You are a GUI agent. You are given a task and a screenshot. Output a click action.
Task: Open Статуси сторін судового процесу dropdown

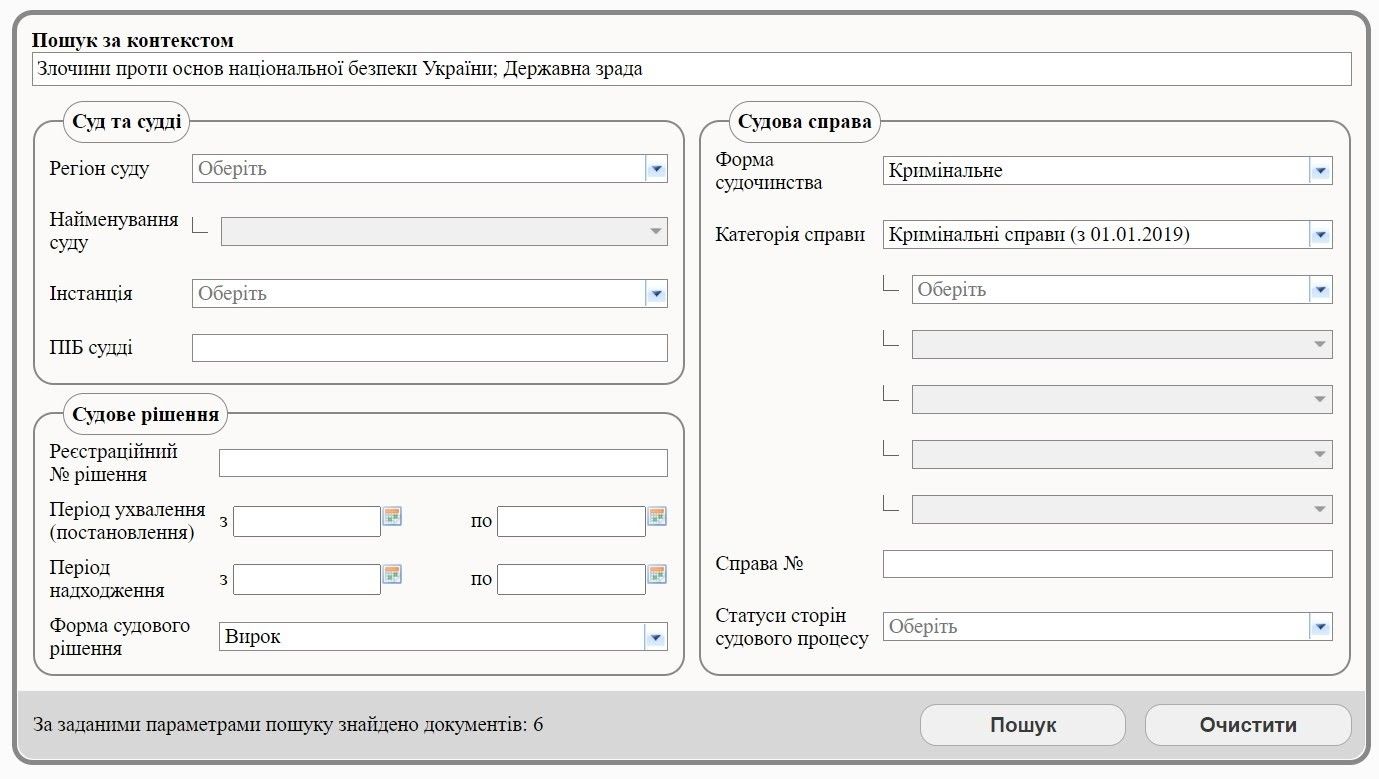click(x=1320, y=627)
